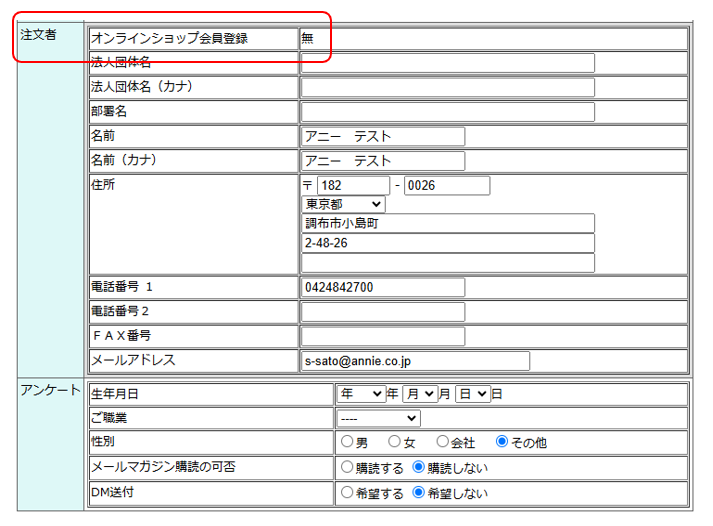Select the 会社 radio button
Screen dimensions: 713x526
[442, 442]
